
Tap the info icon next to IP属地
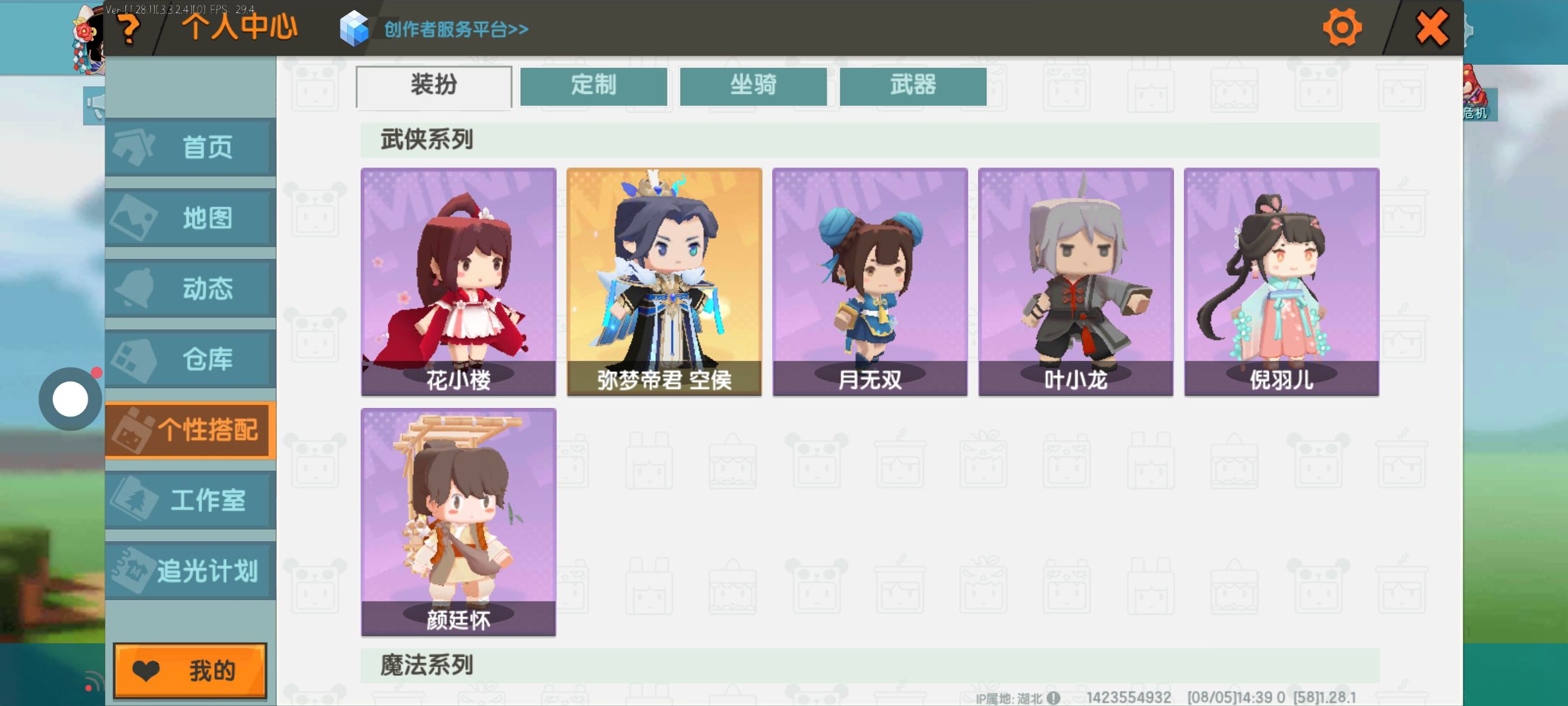(x=1053, y=698)
